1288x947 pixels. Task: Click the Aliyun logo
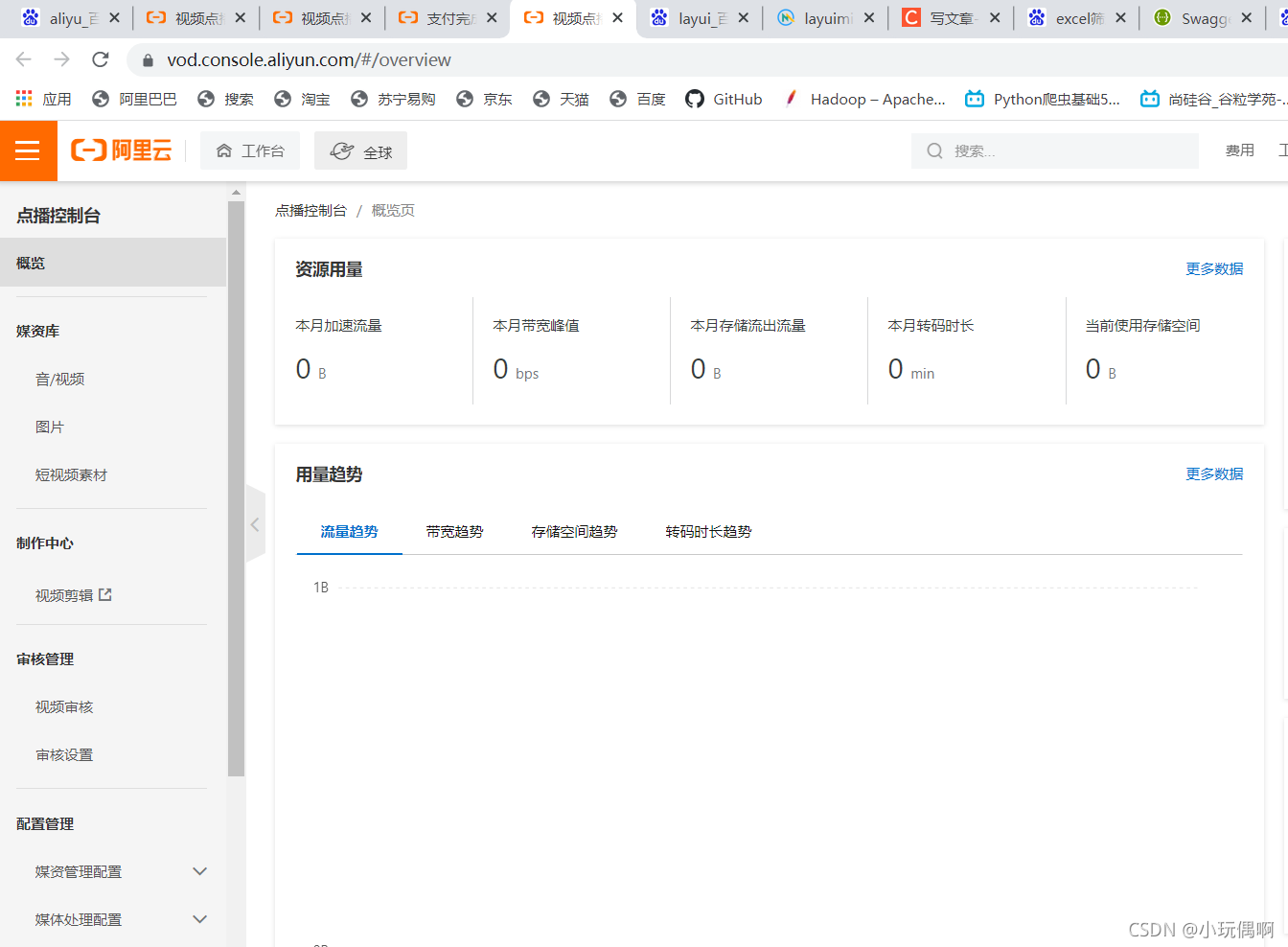[122, 150]
